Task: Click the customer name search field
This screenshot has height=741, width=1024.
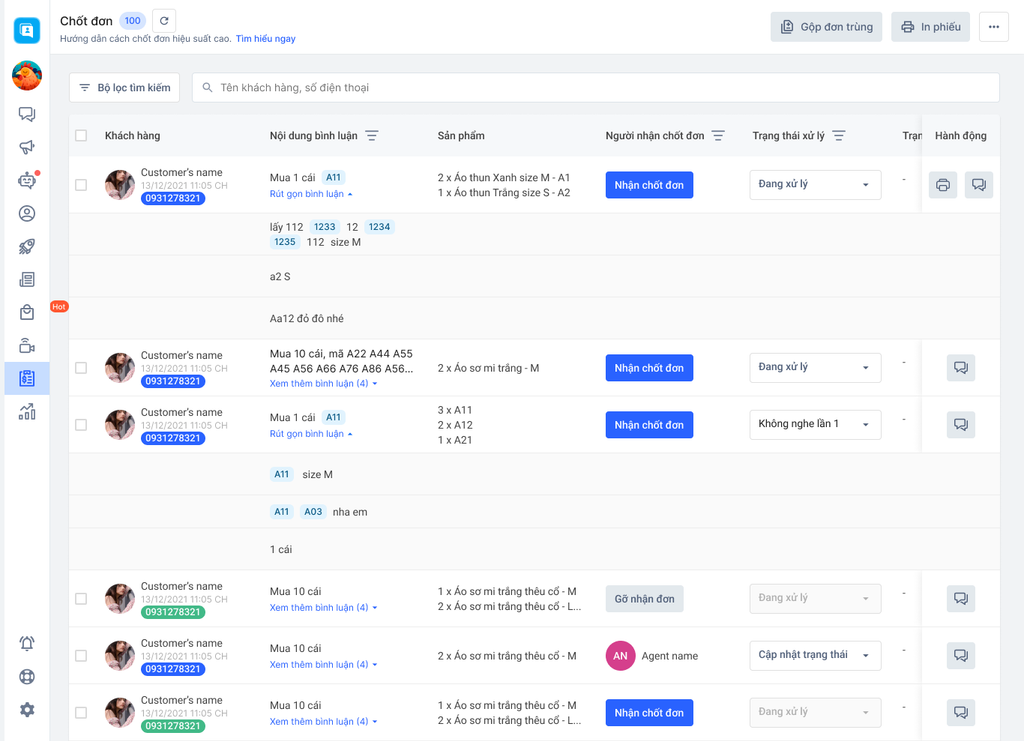Action: 600,88
